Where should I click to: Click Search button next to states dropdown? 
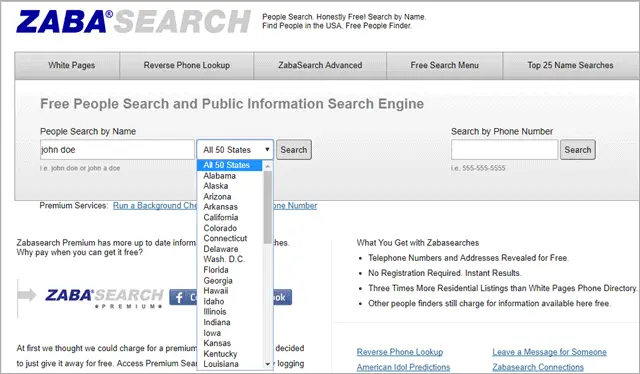point(294,149)
